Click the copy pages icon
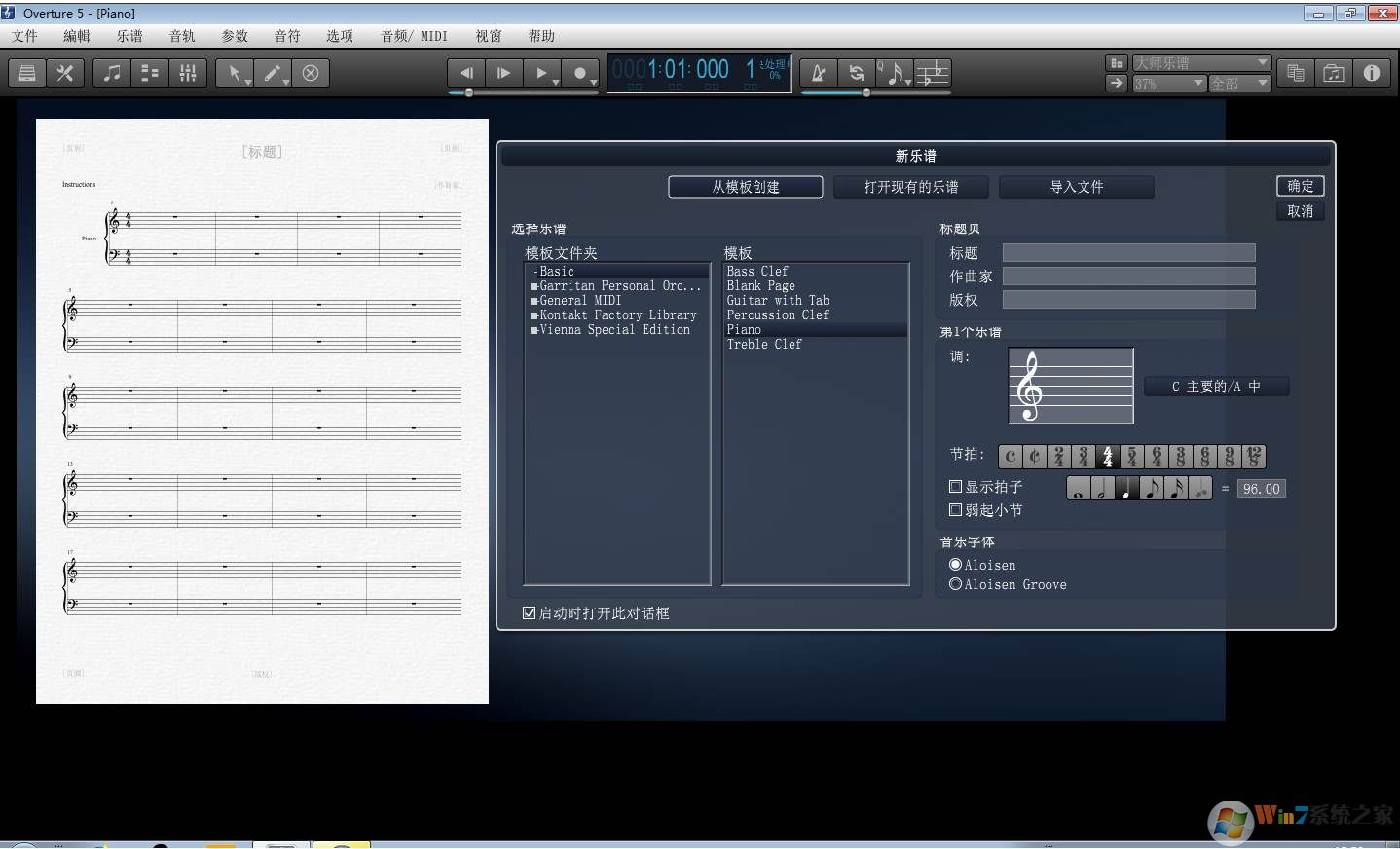 tap(1296, 73)
